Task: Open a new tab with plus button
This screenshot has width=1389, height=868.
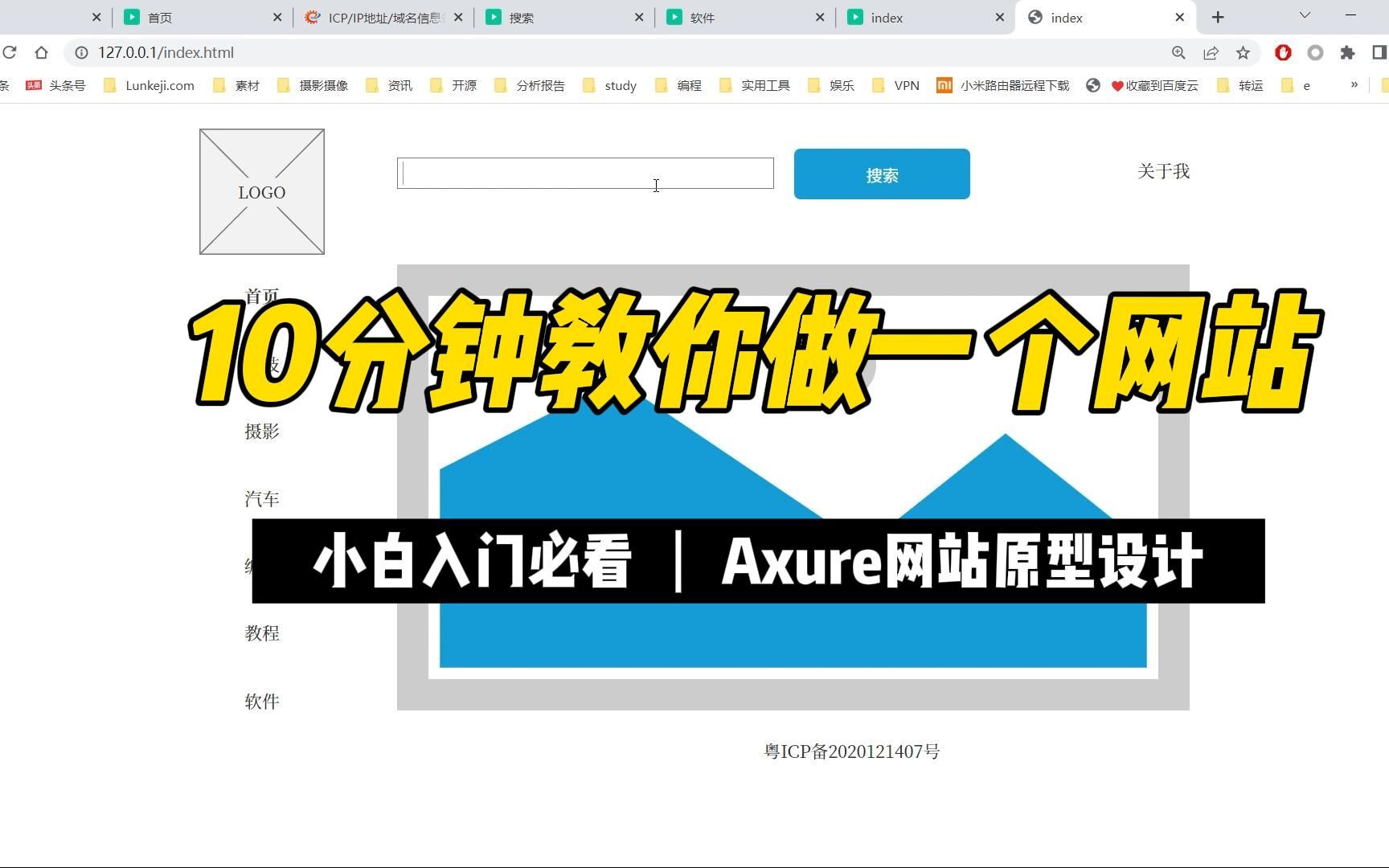Action: (1218, 17)
